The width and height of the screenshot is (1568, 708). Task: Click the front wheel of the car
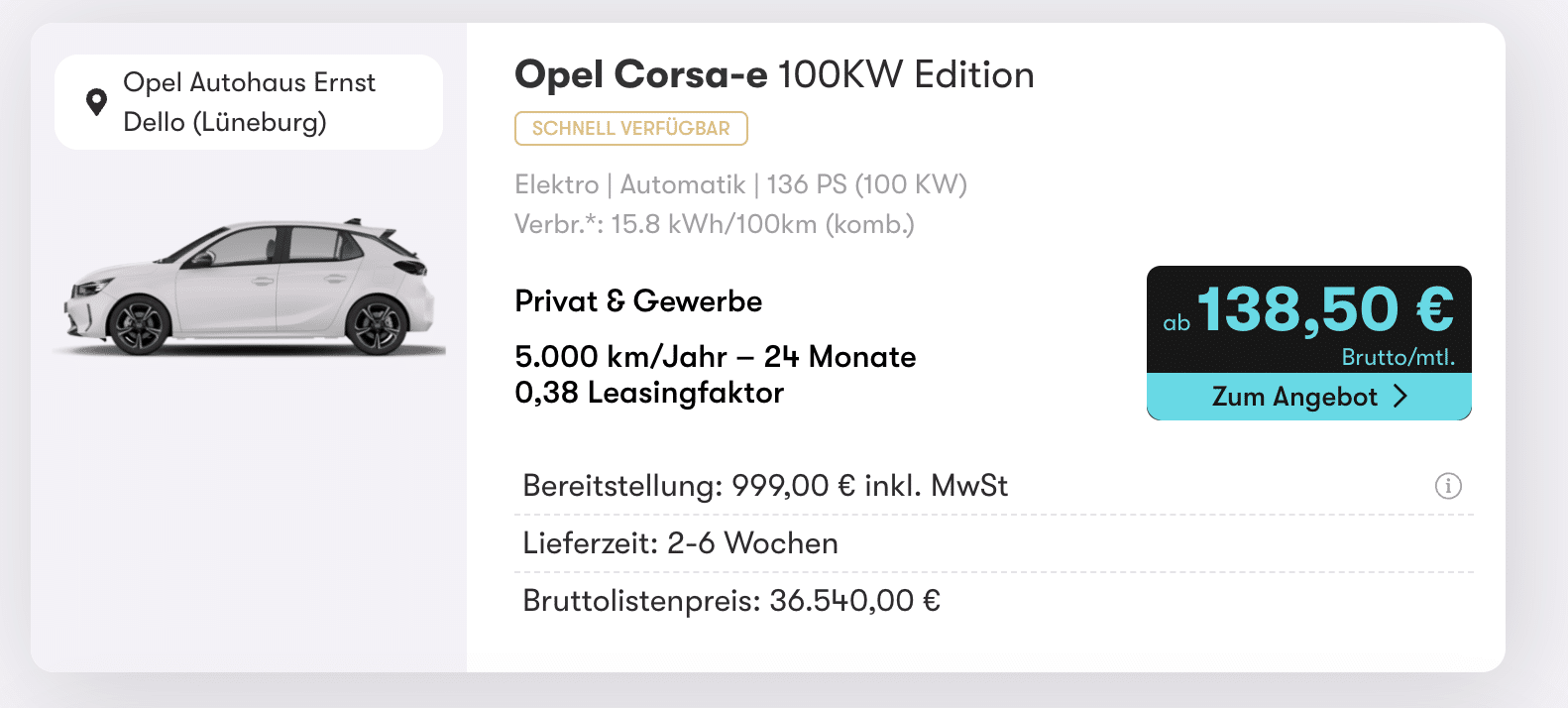(x=139, y=325)
